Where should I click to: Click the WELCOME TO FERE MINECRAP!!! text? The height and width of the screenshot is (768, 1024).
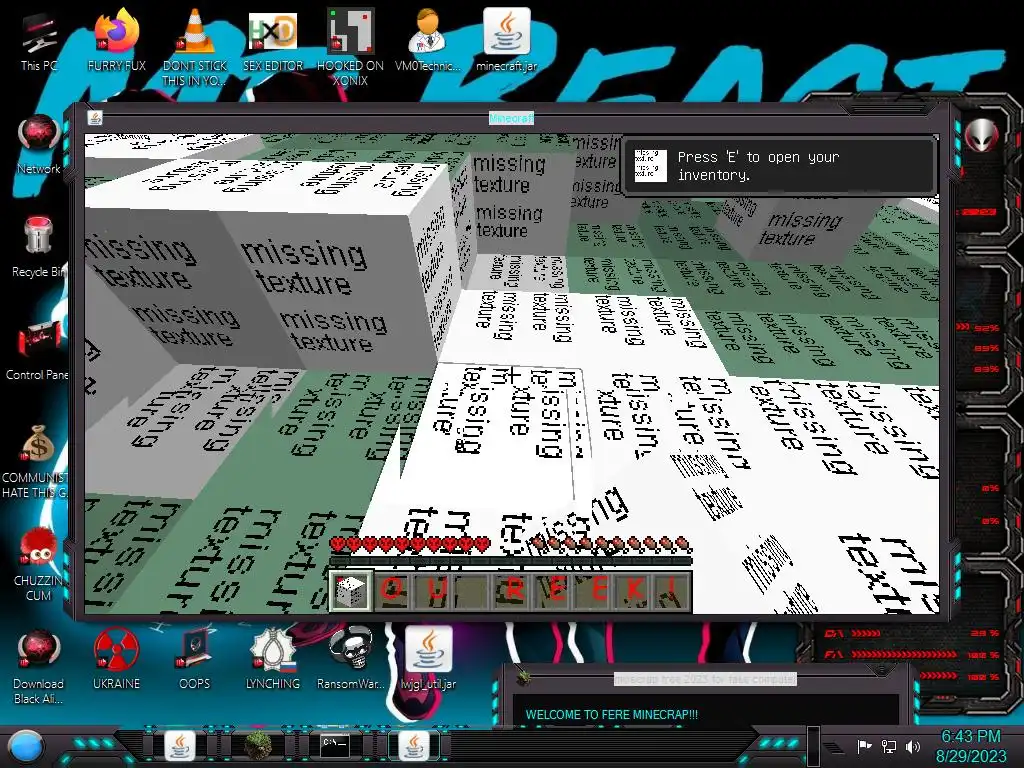(x=612, y=714)
